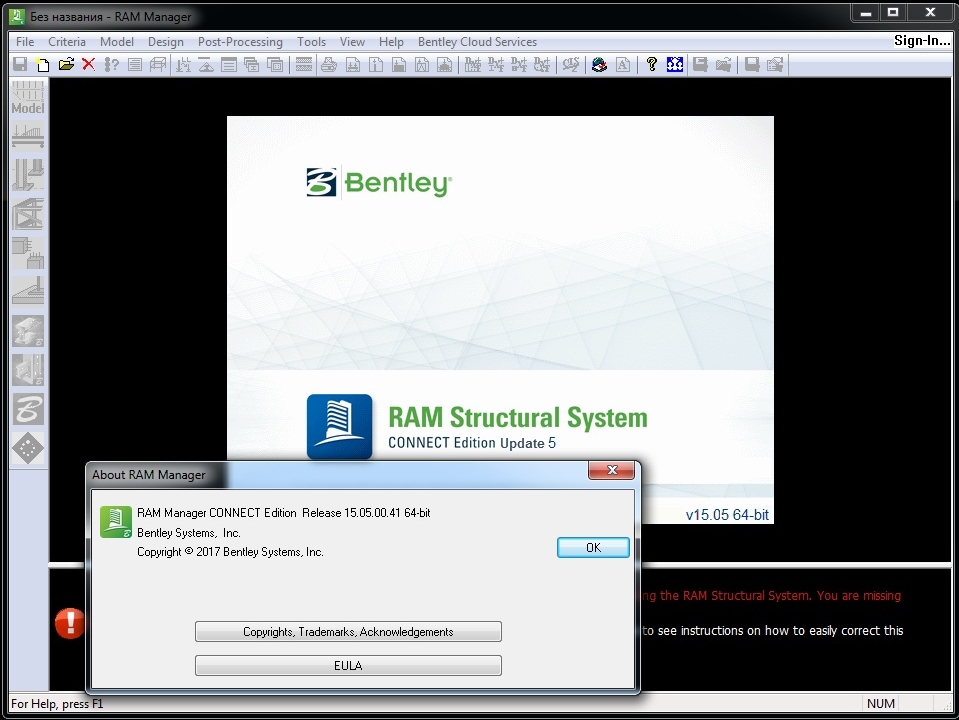
Task: Open the Design menu
Action: (x=166, y=42)
